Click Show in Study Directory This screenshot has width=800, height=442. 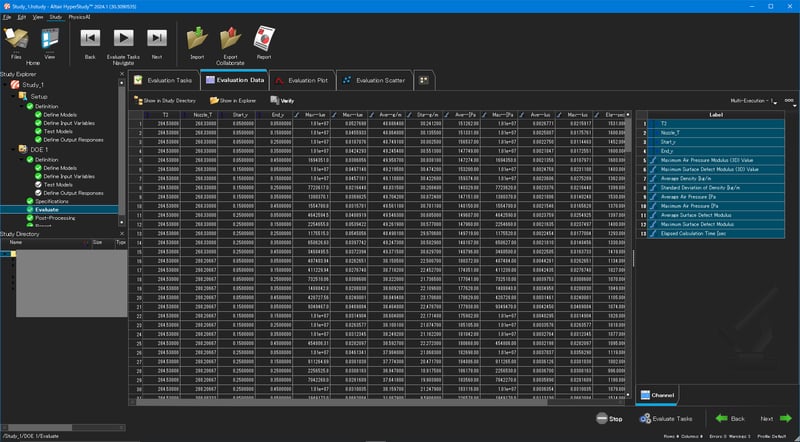[165, 101]
